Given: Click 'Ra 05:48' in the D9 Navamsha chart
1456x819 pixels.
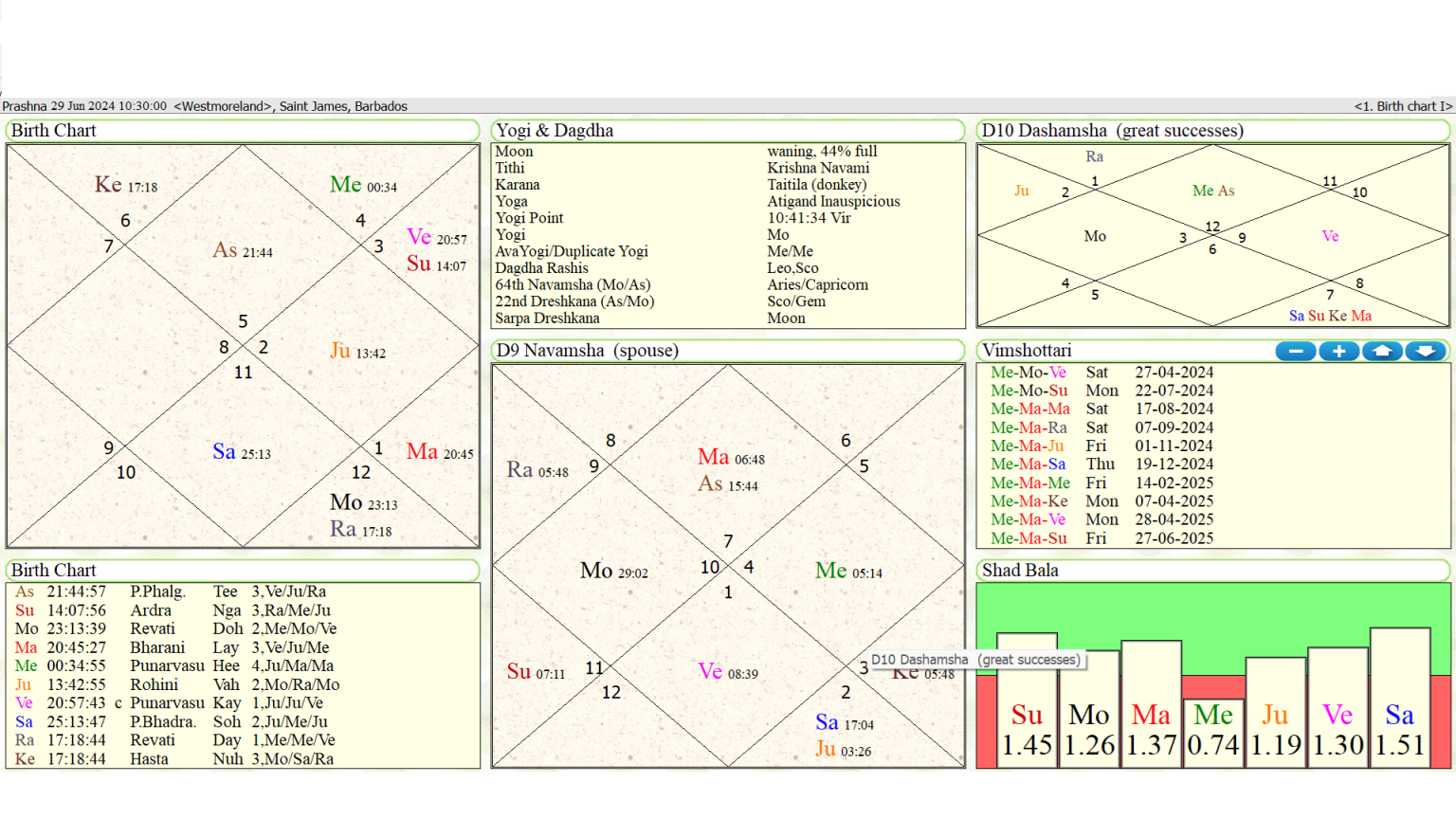Looking at the screenshot, I should click(537, 470).
